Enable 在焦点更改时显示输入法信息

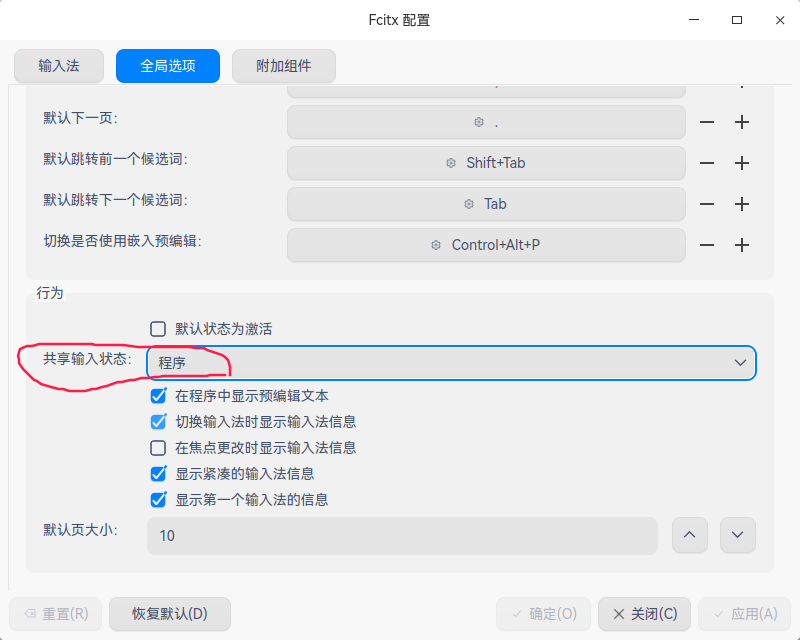tap(158, 448)
